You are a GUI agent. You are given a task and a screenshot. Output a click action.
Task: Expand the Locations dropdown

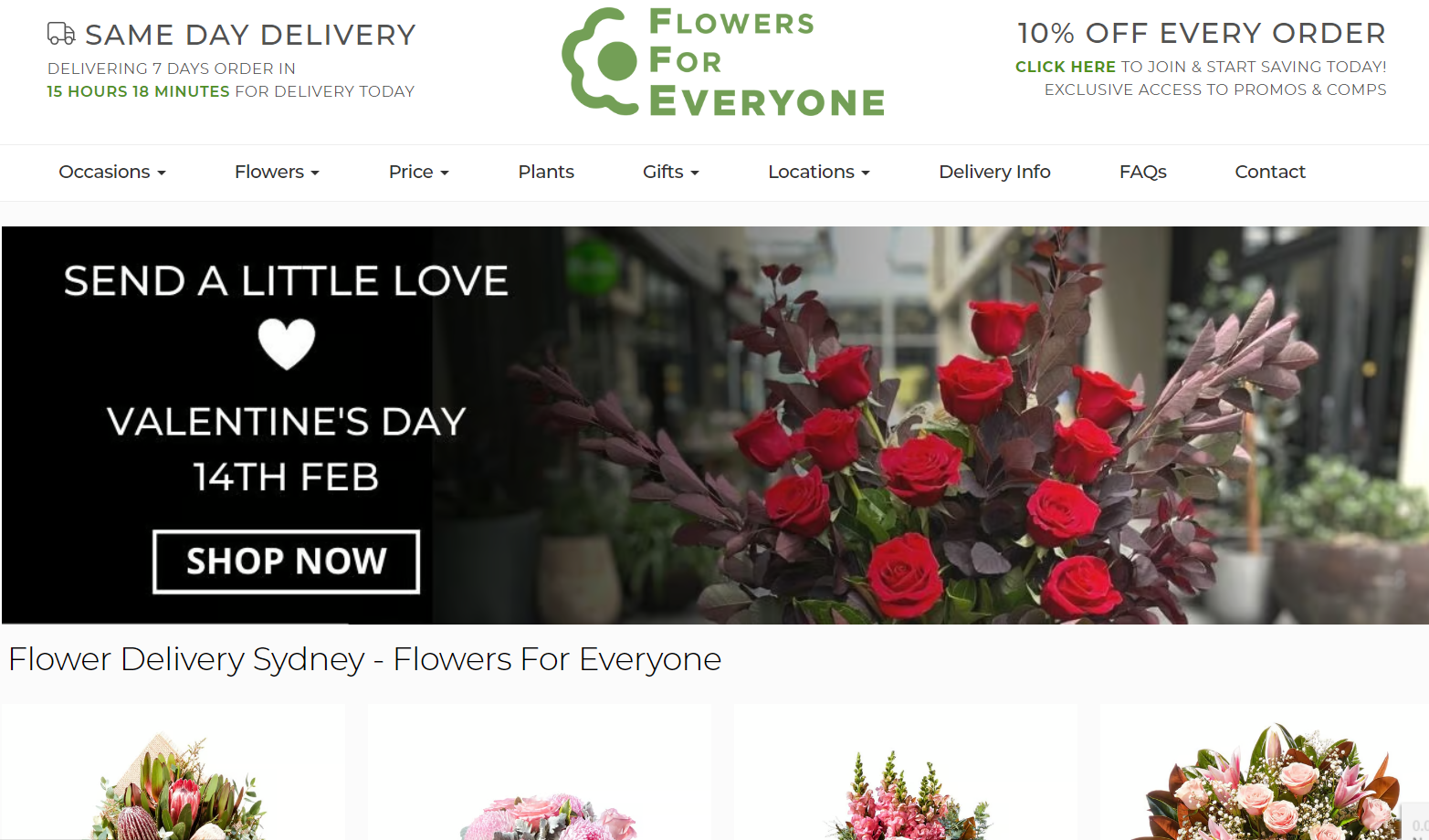point(819,172)
